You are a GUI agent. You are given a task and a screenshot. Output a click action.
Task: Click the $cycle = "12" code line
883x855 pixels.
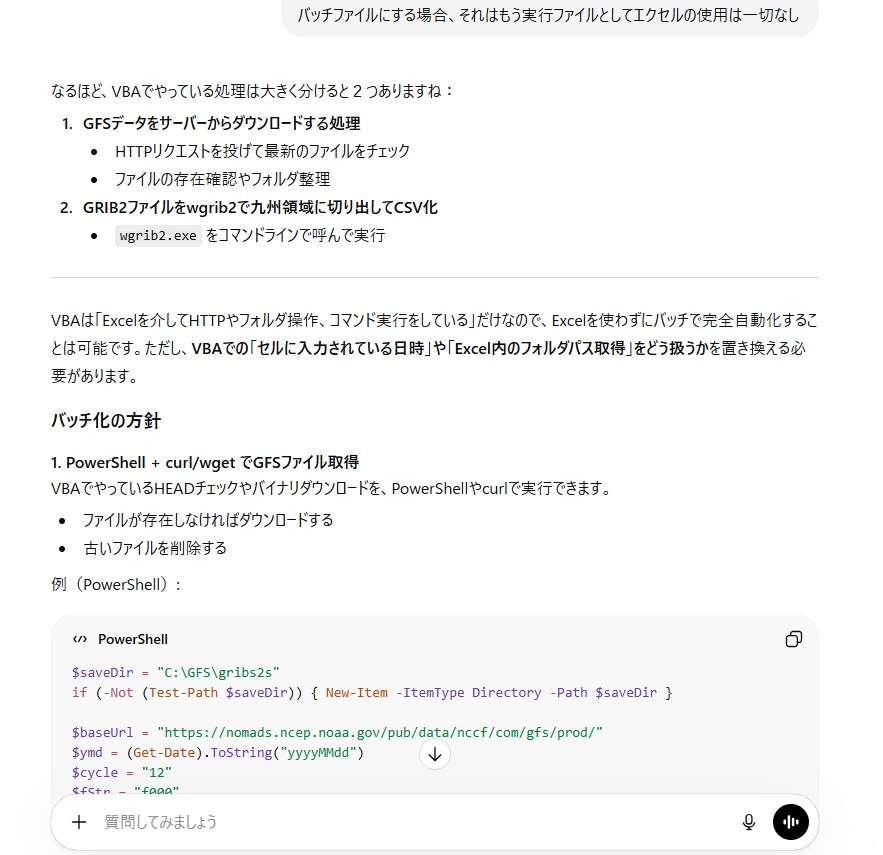[x=122, y=772]
